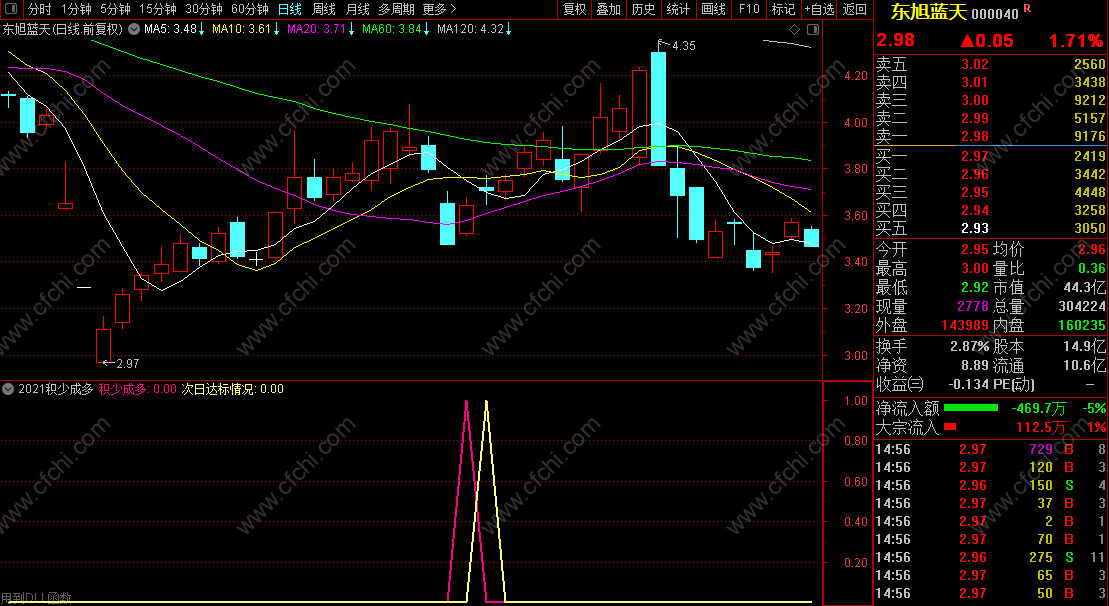The image size is (1109, 606).
Task: Click the 换手 2.87% turnover value
Action: [x=970, y=346]
